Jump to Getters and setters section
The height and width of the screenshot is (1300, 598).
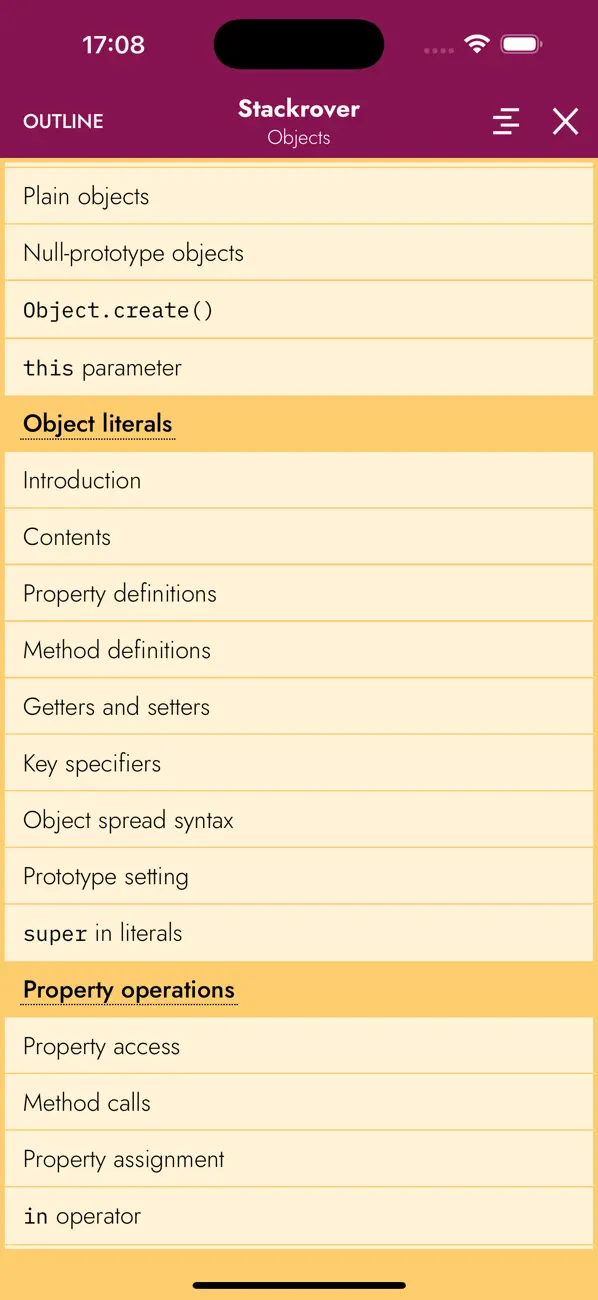pos(116,707)
